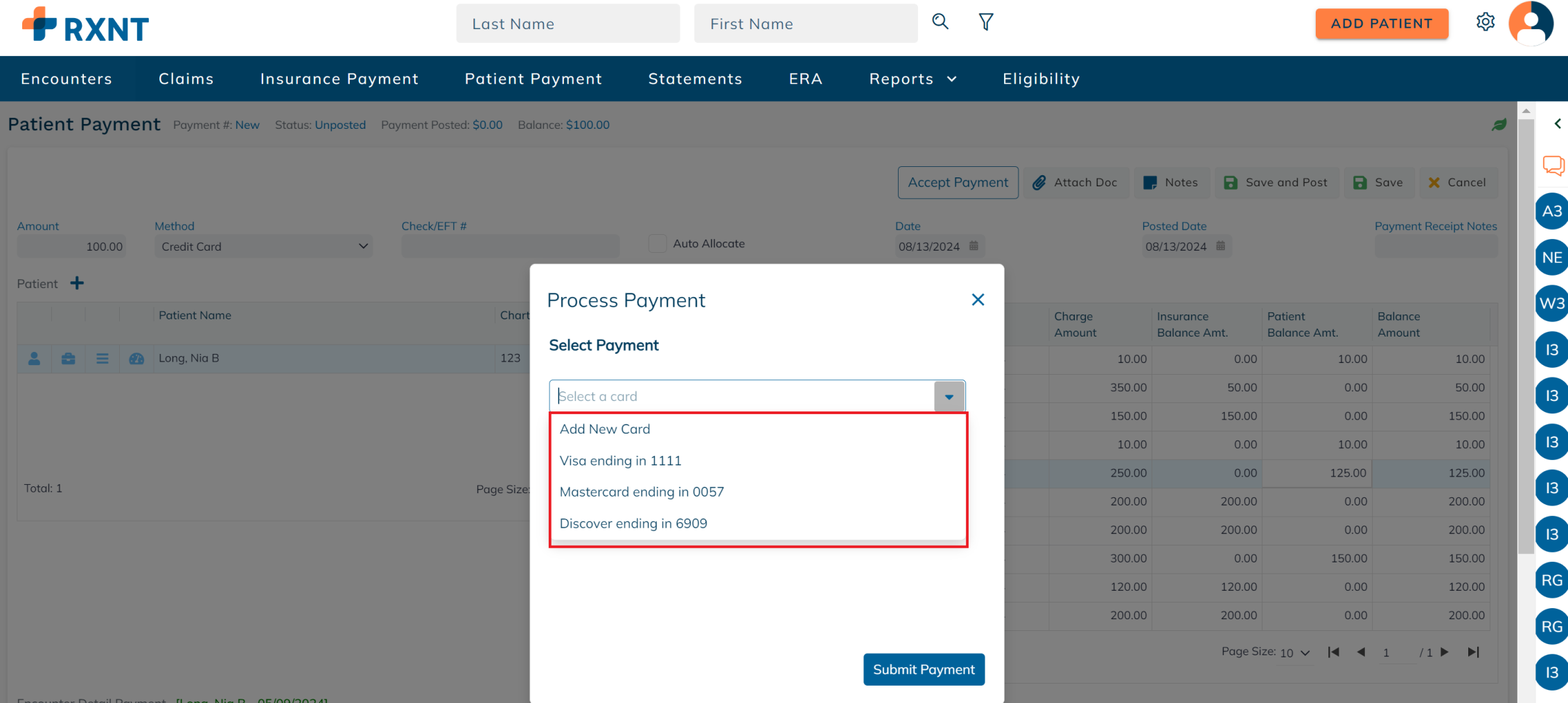1568x703 pixels.
Task: Close the Process Payment dialog
Action: click(x=978, y=300)
